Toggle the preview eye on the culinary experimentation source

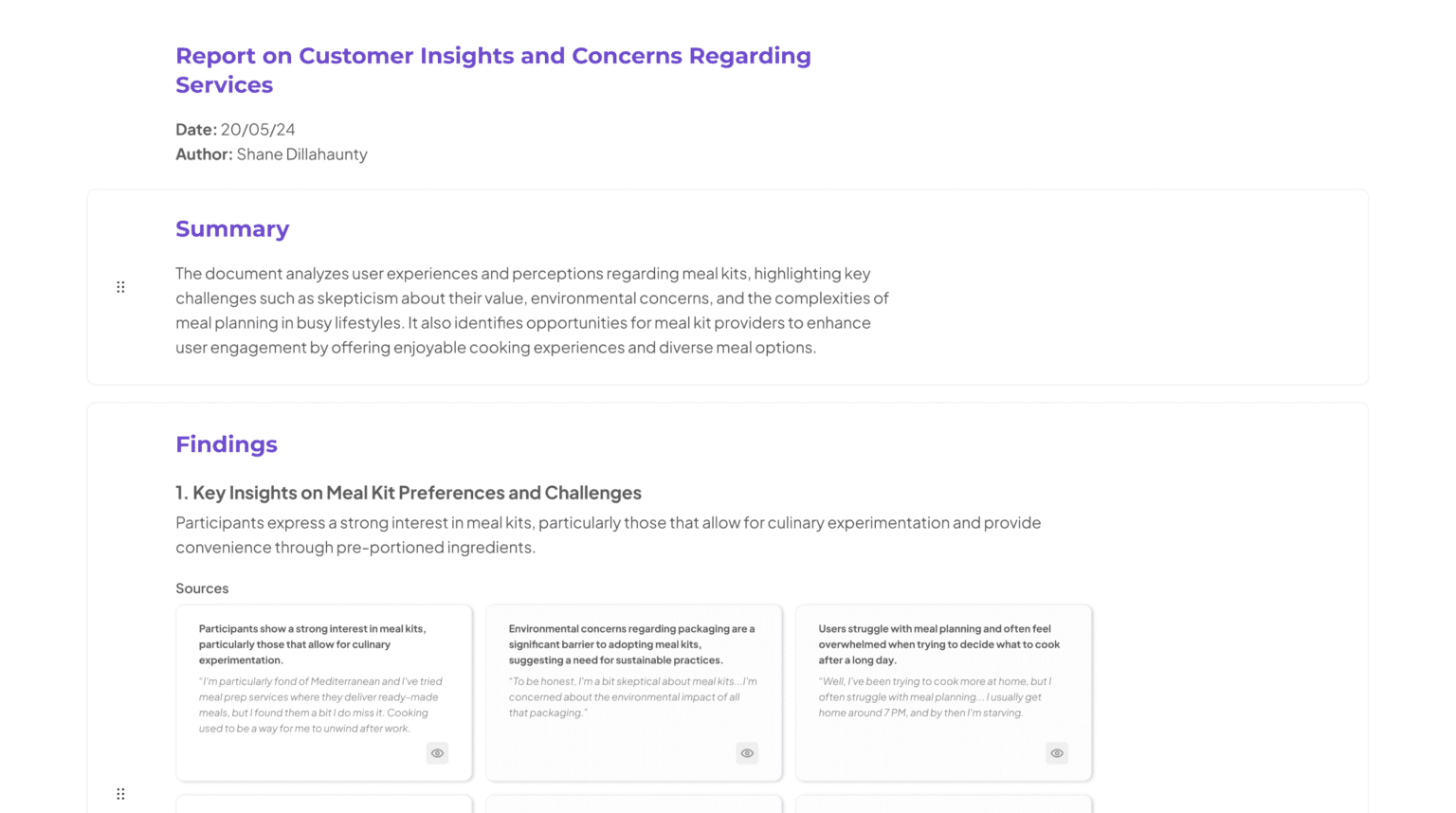coord(437,752)
